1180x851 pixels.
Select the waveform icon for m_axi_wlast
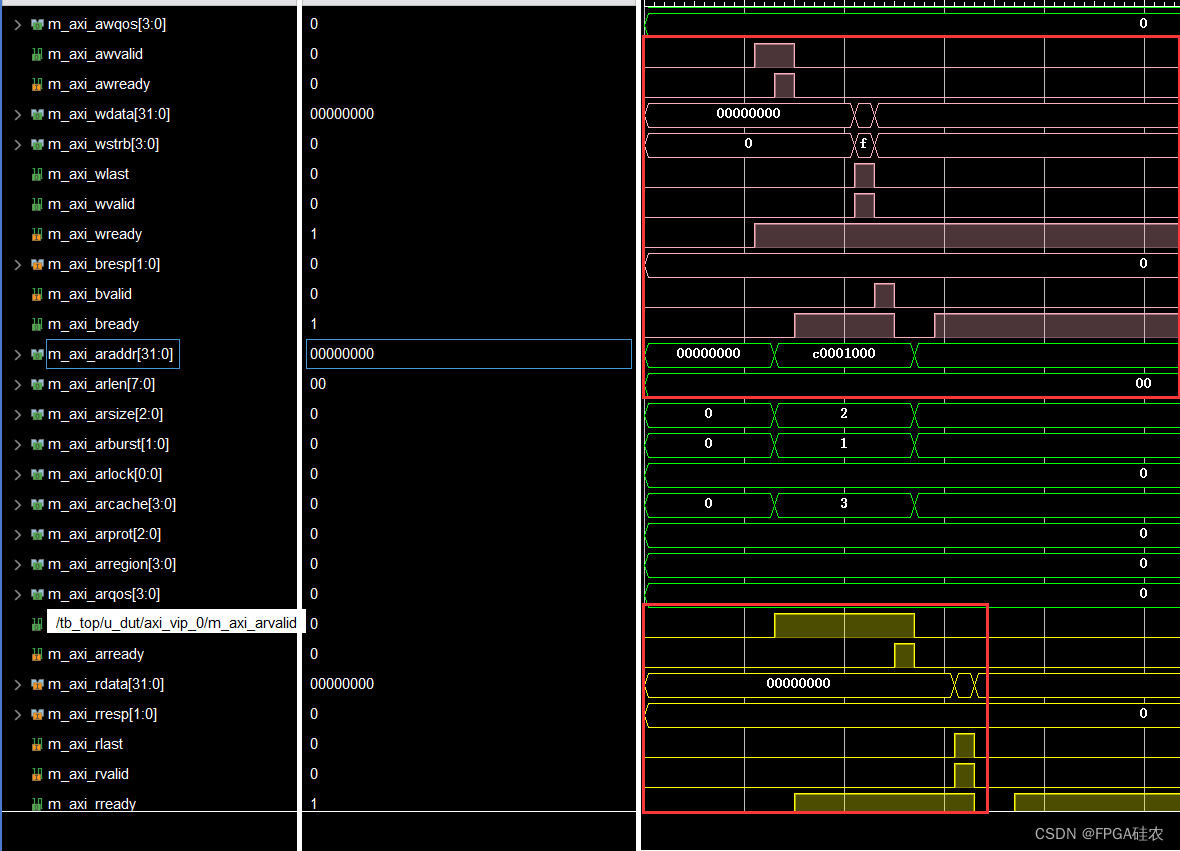point(37,174)
